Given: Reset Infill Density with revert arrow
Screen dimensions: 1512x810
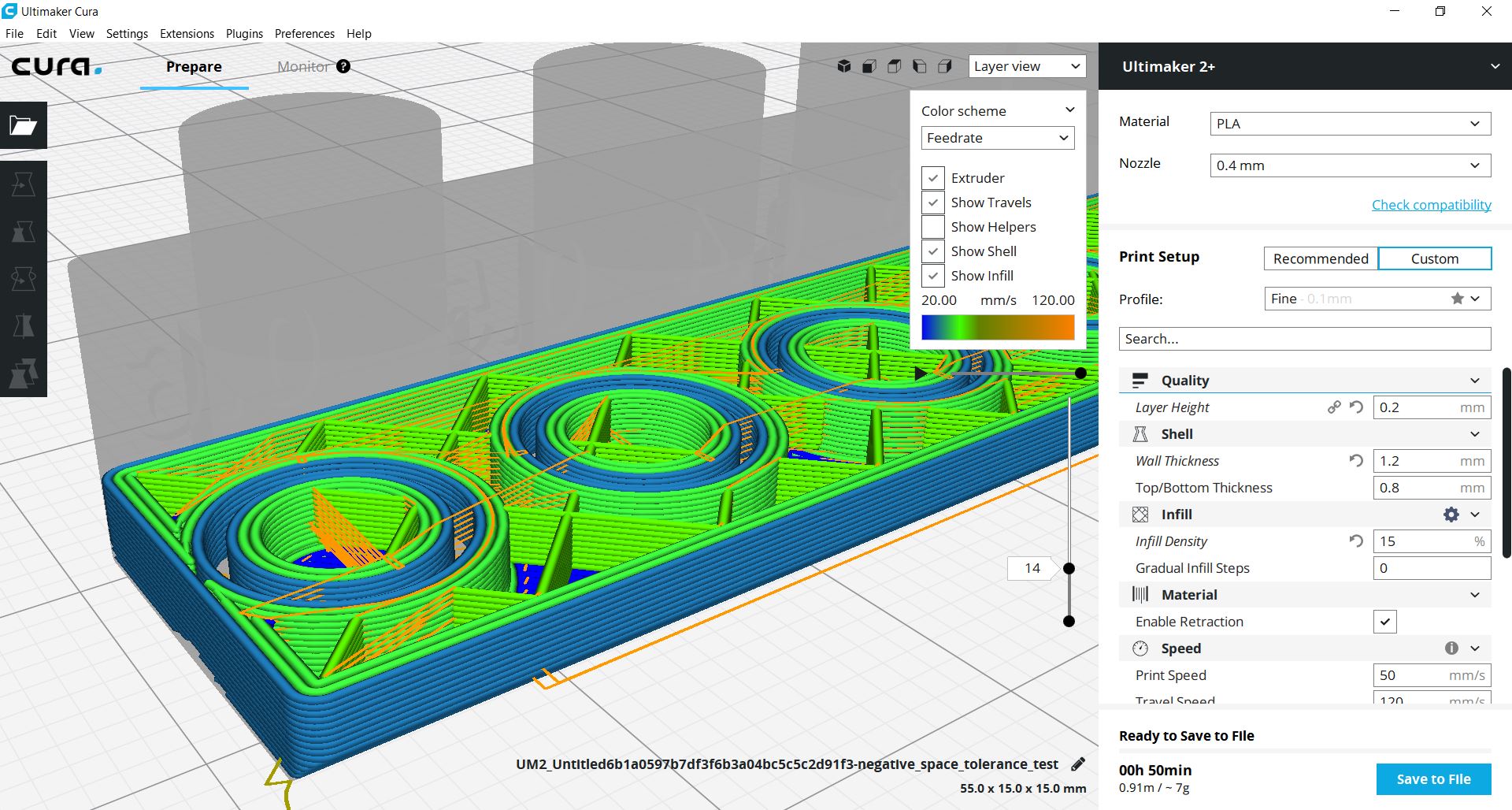Looking at the screenshot, I should (x=1356, y=541).
